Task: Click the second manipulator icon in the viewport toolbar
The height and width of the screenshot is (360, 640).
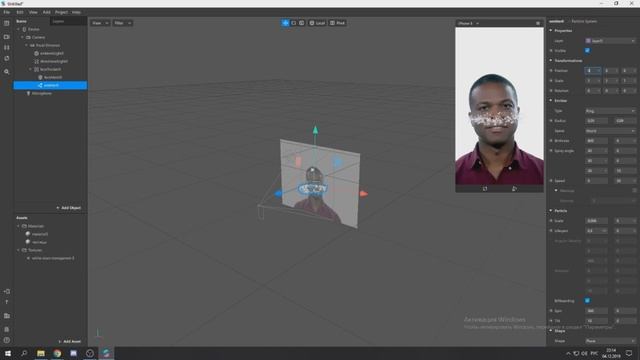Action: click(x=293, y=23)
